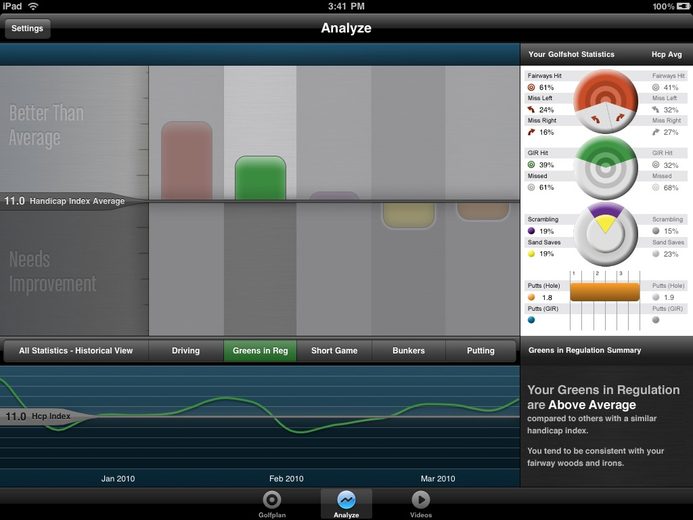Click Hcp Avg Putts (Hole) 1.9 dot

point(656,297)
